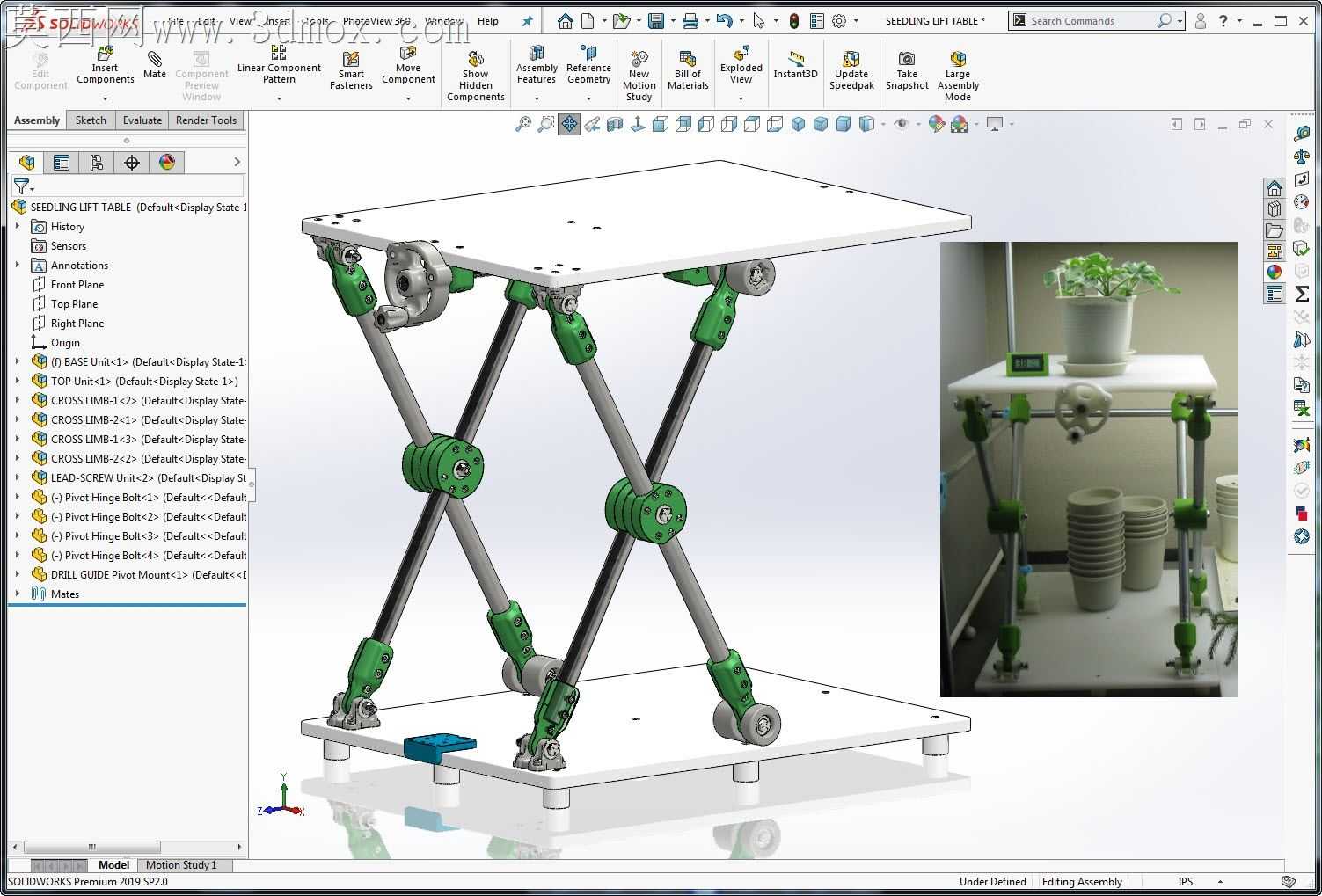Viewport: 1322px width, 896px height.
Task: Click the Print icon
Action: 690,21
